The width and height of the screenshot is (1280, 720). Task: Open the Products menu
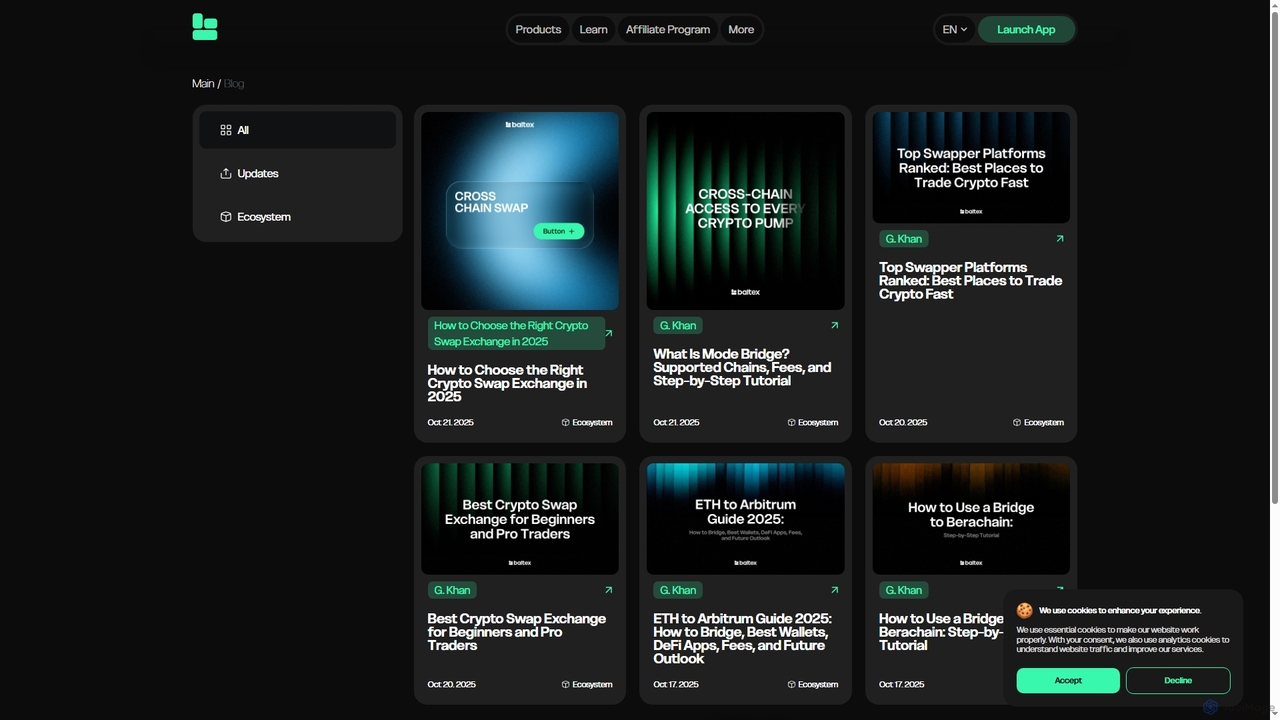coord(538,30)
